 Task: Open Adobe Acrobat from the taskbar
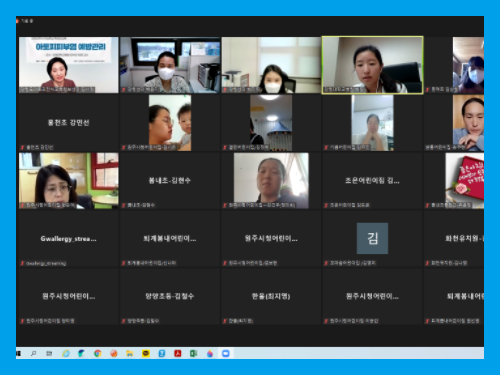click(x=178, y=353)
